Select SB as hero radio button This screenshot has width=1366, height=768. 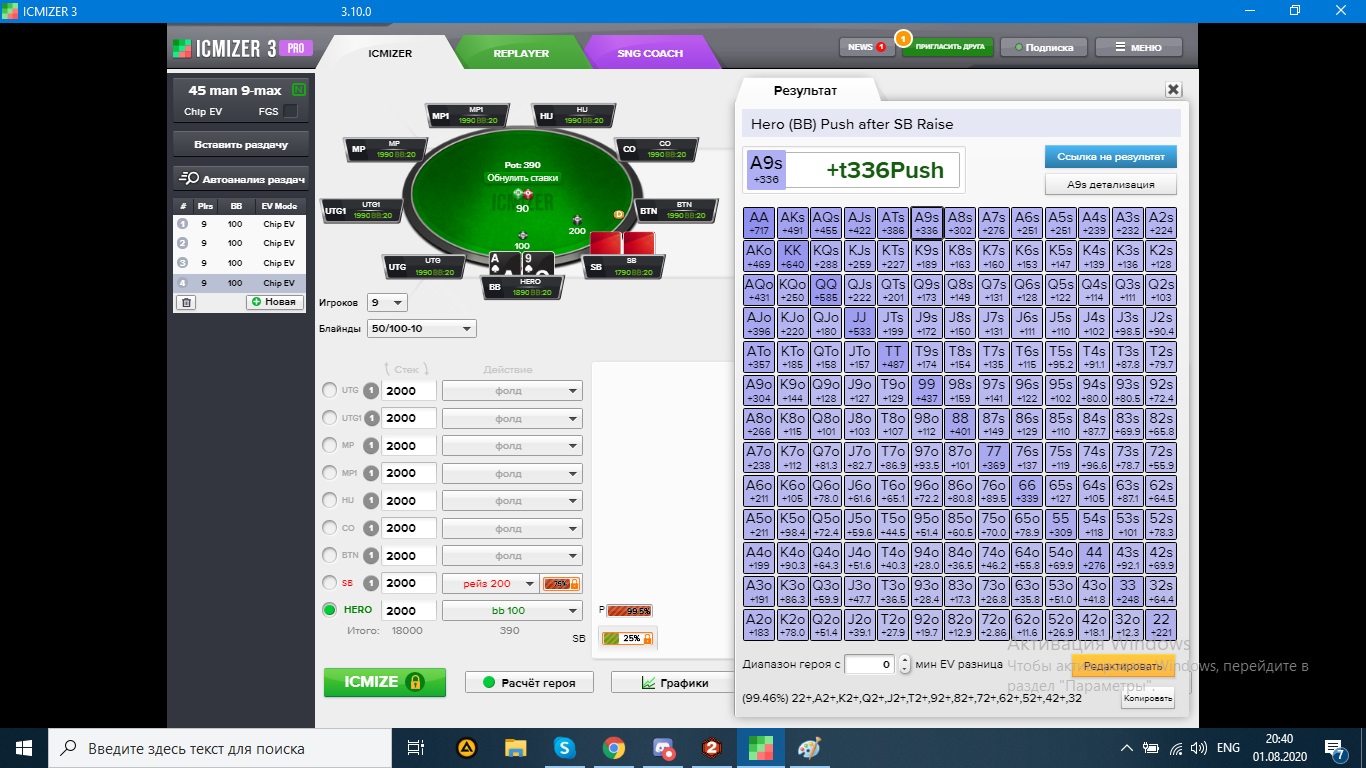click(329, 583)
